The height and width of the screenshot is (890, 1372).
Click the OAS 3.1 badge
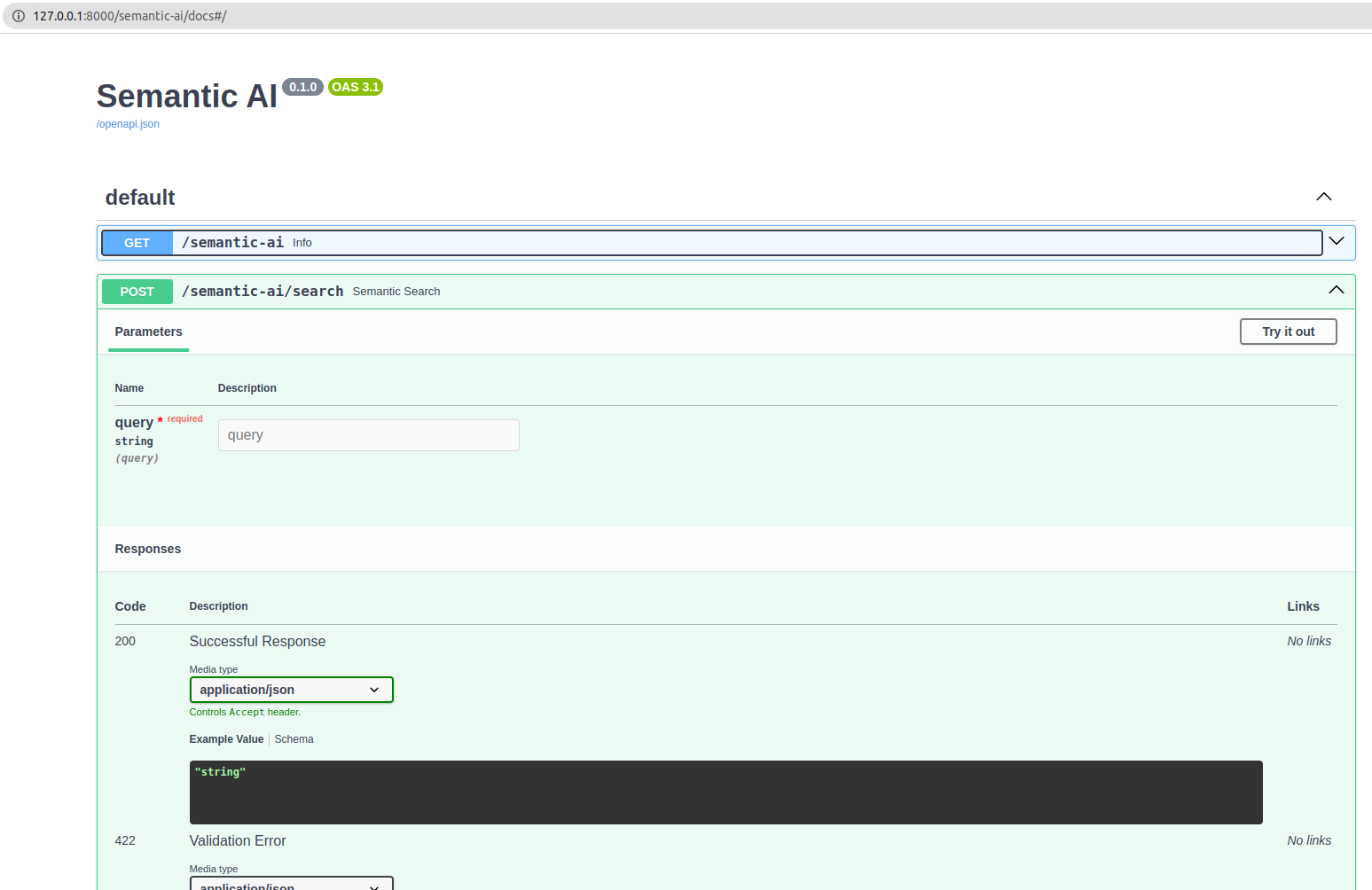355,86
